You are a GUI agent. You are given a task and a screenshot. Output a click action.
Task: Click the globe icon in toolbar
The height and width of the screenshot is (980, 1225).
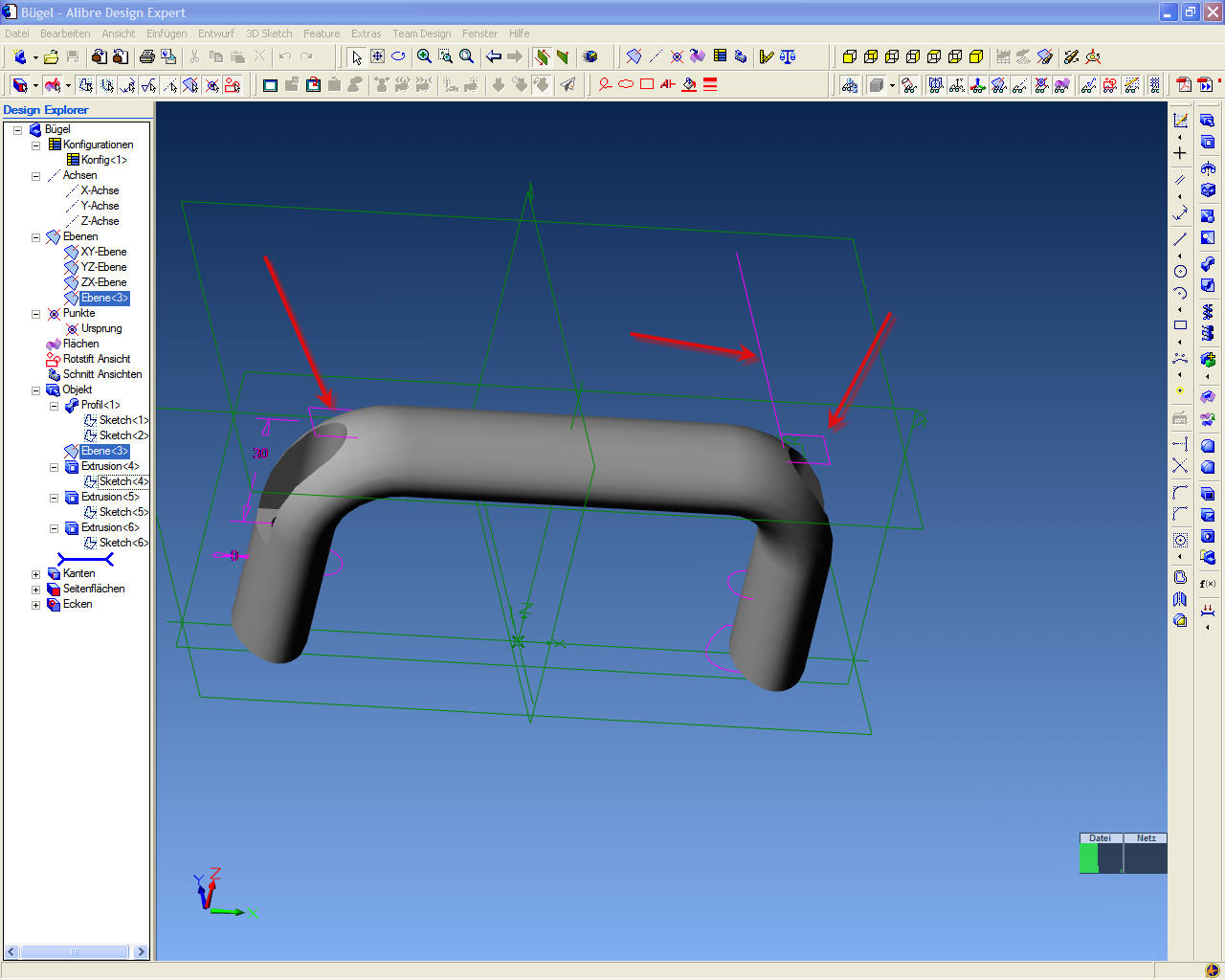[590, 56]
